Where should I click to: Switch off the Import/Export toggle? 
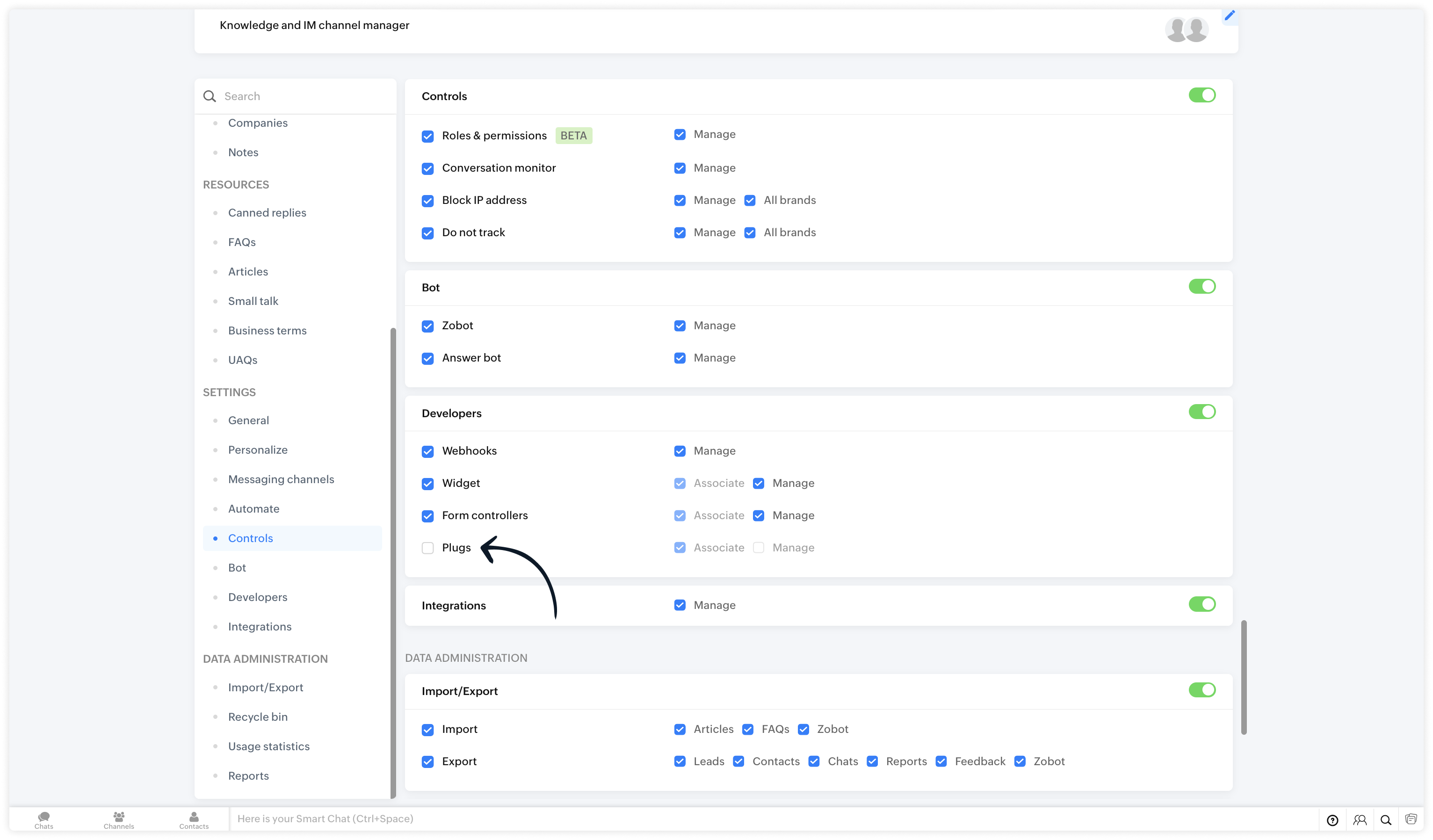tap(1201, 690)
